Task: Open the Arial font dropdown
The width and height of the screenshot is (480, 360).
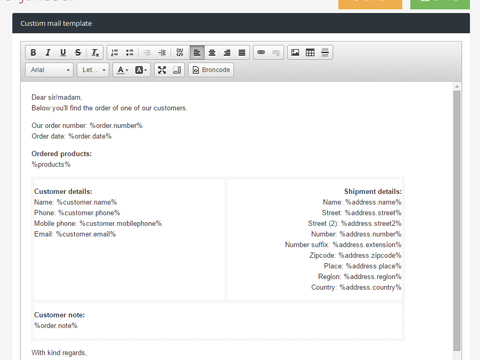Action: 50,70
